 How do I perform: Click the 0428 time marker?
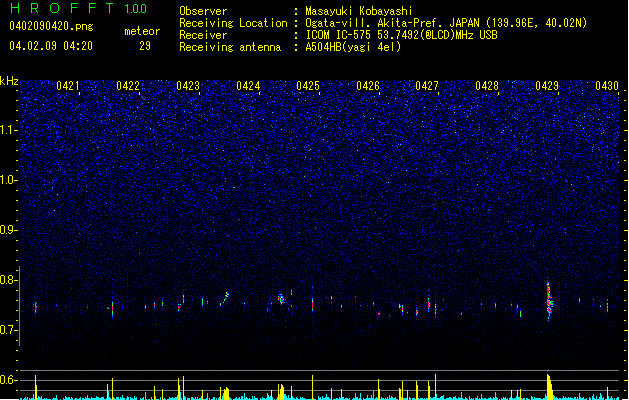coord(487,86)
